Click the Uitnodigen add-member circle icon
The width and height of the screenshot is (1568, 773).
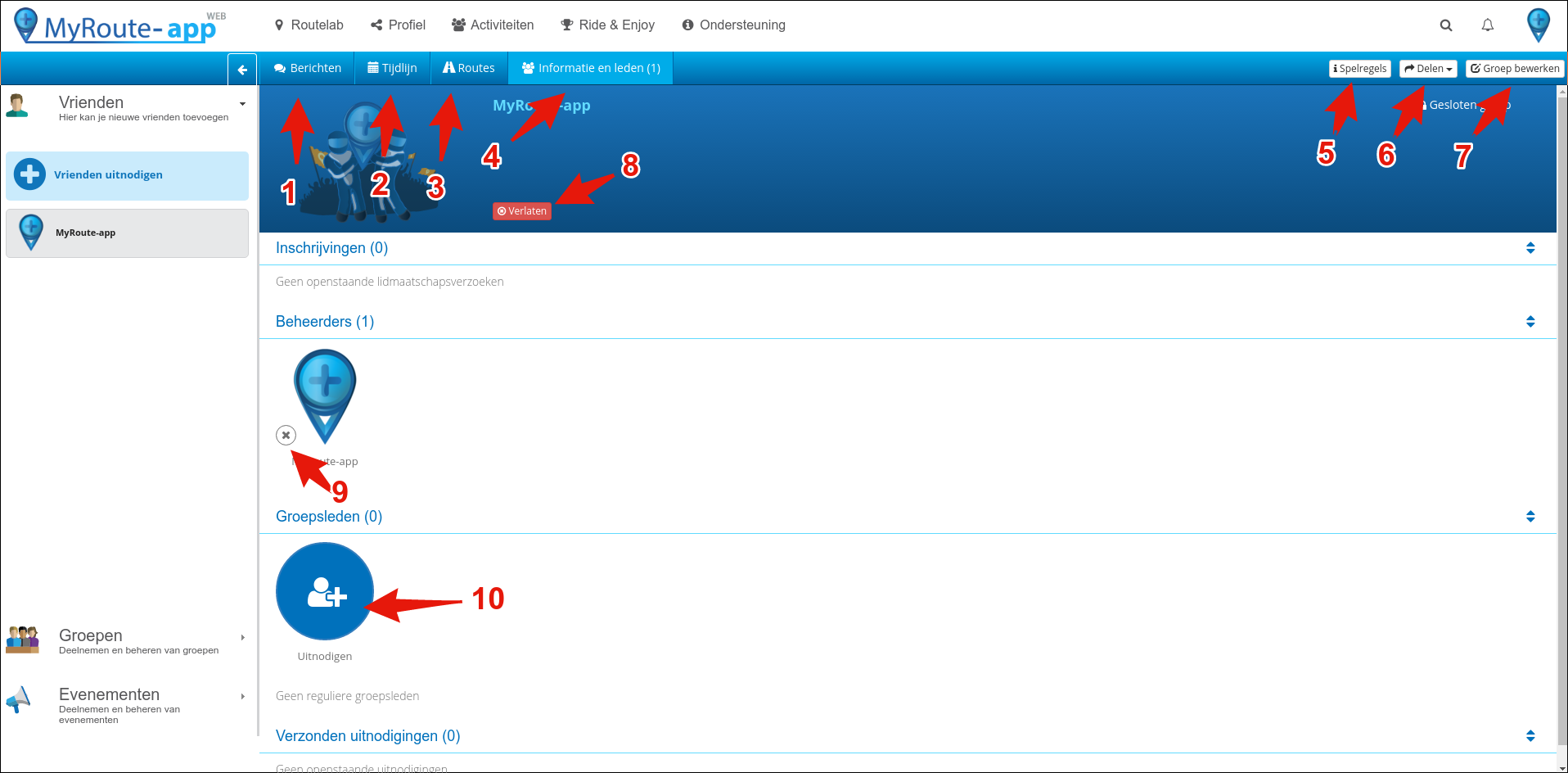click(325, 591)
